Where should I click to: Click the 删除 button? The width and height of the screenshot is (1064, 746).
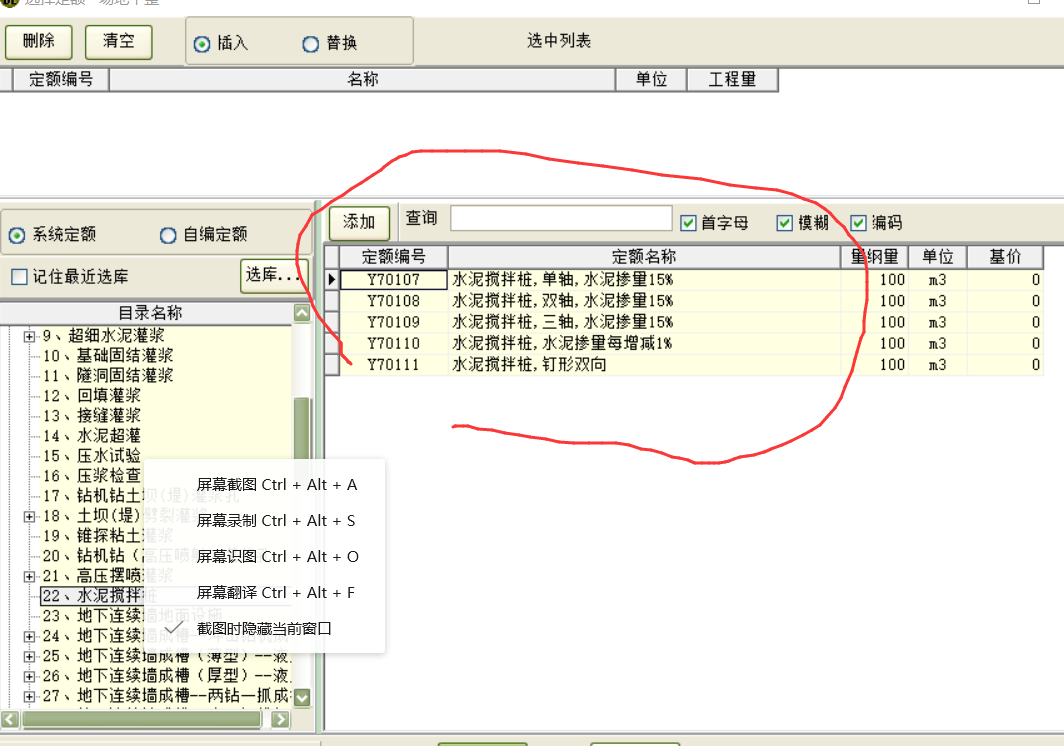pyautogui.click(x=38, y=42)
